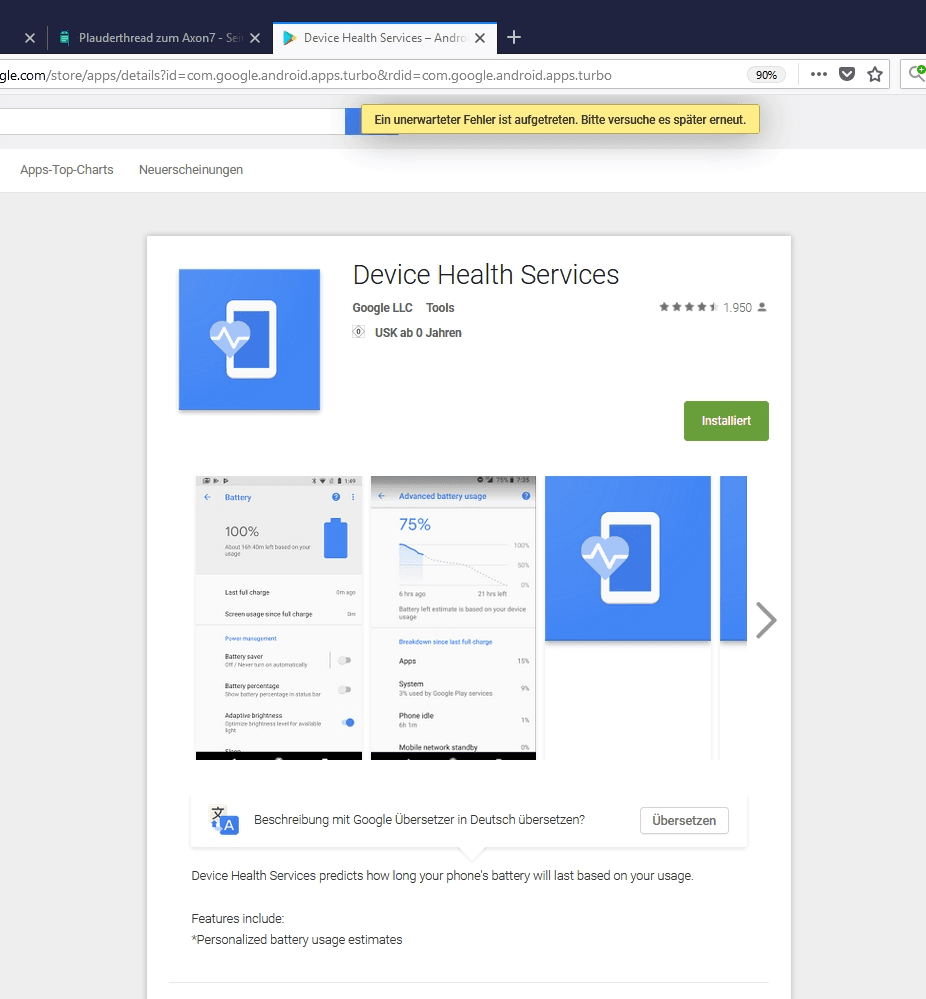Click the USK age rating icon

tap(359, 332)
